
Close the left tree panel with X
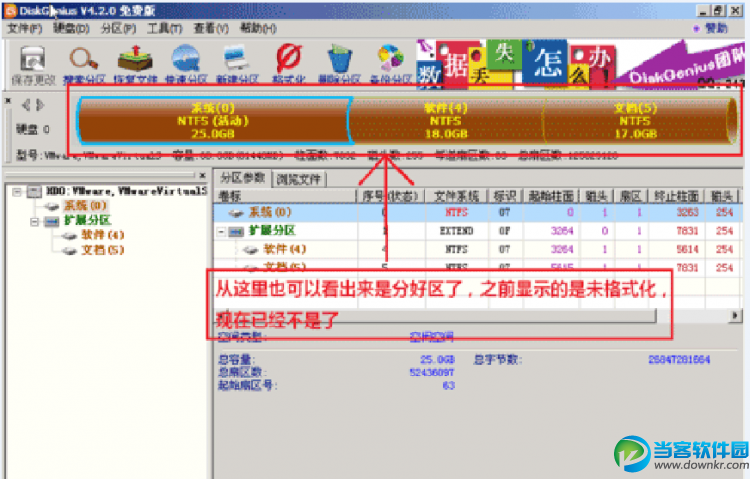pos(202,176)
